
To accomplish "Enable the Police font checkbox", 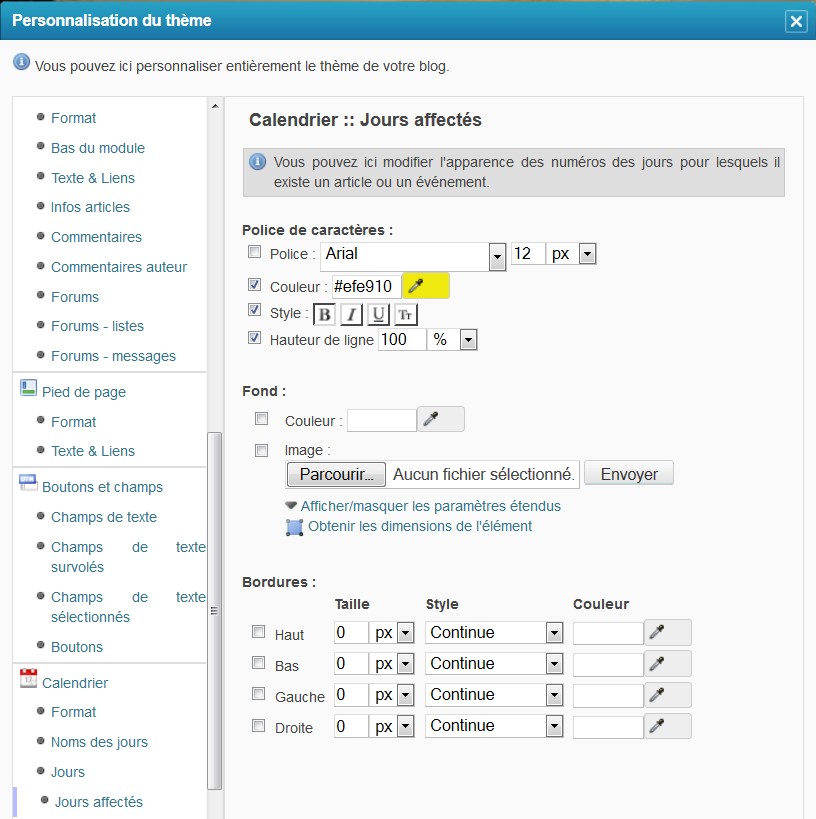I will [254, 253].
